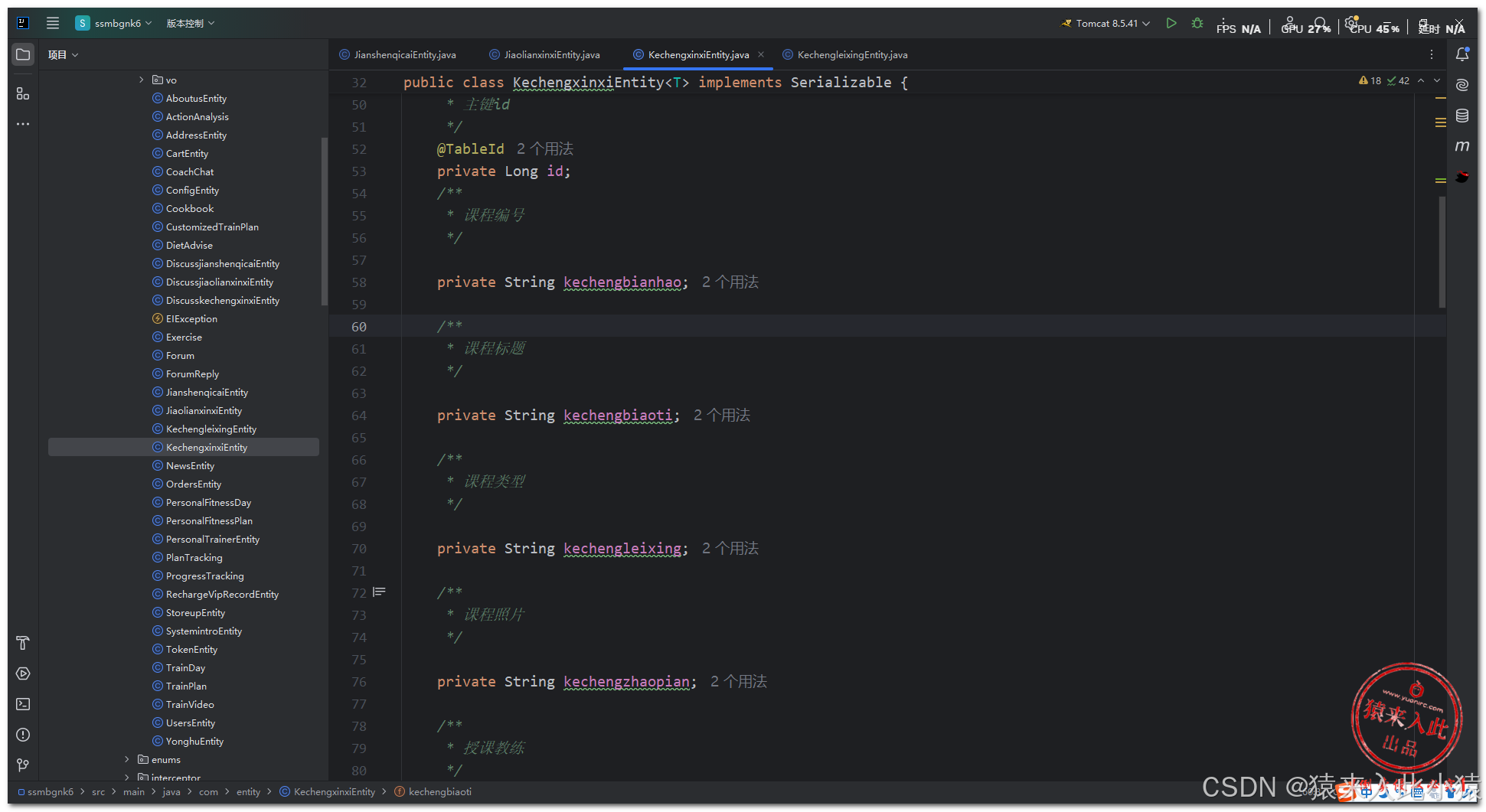Select RechargeVipRecordEntity in tree

pyautogui.click(x=222, y=594)
